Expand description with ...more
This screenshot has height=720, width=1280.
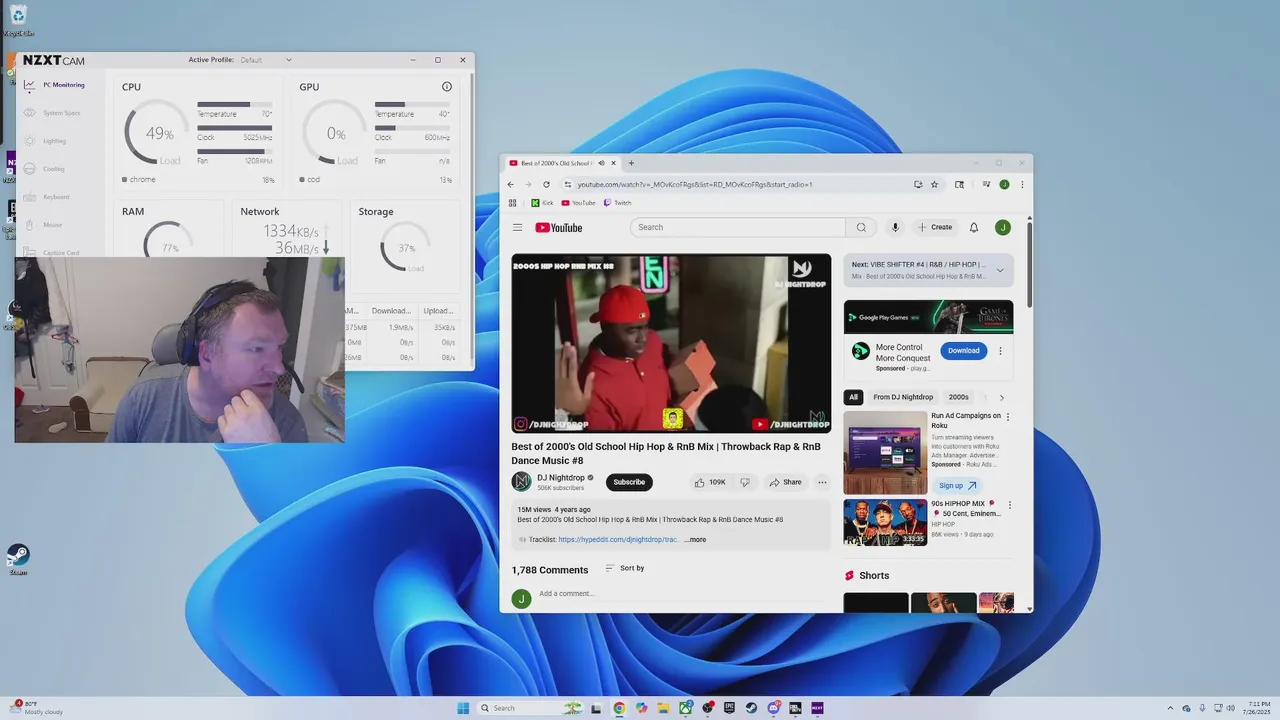click(696, 539)
